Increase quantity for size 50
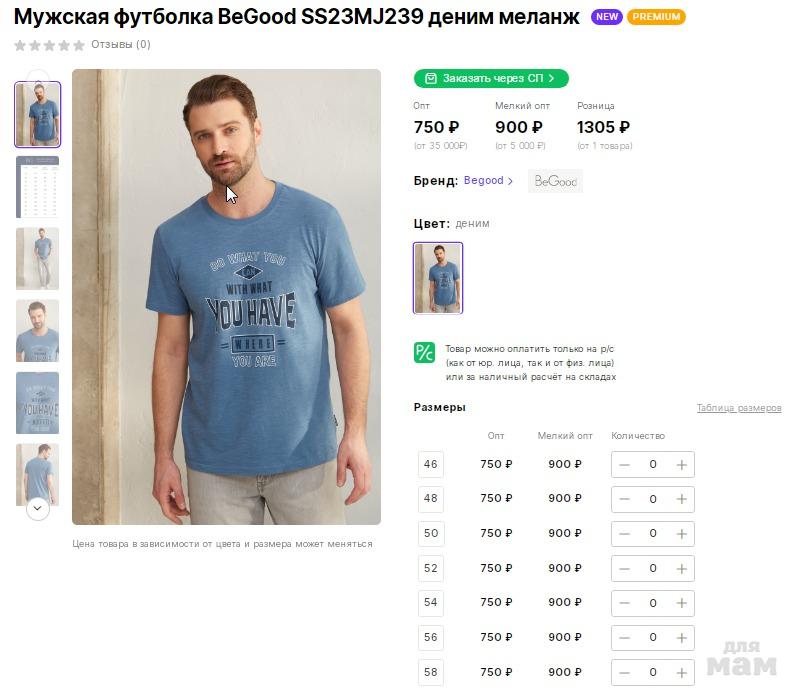 (x=682, y=534)
